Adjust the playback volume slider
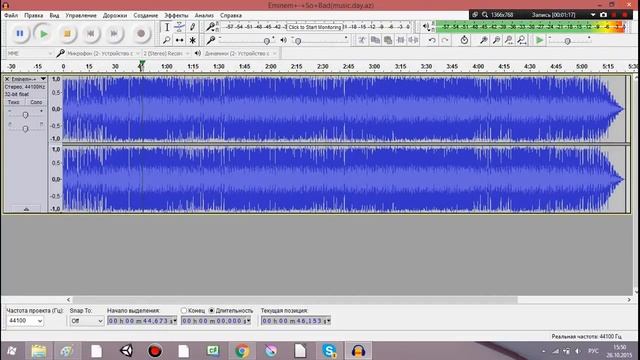Screen dimensions: 640x360 (x=298, y=41)
